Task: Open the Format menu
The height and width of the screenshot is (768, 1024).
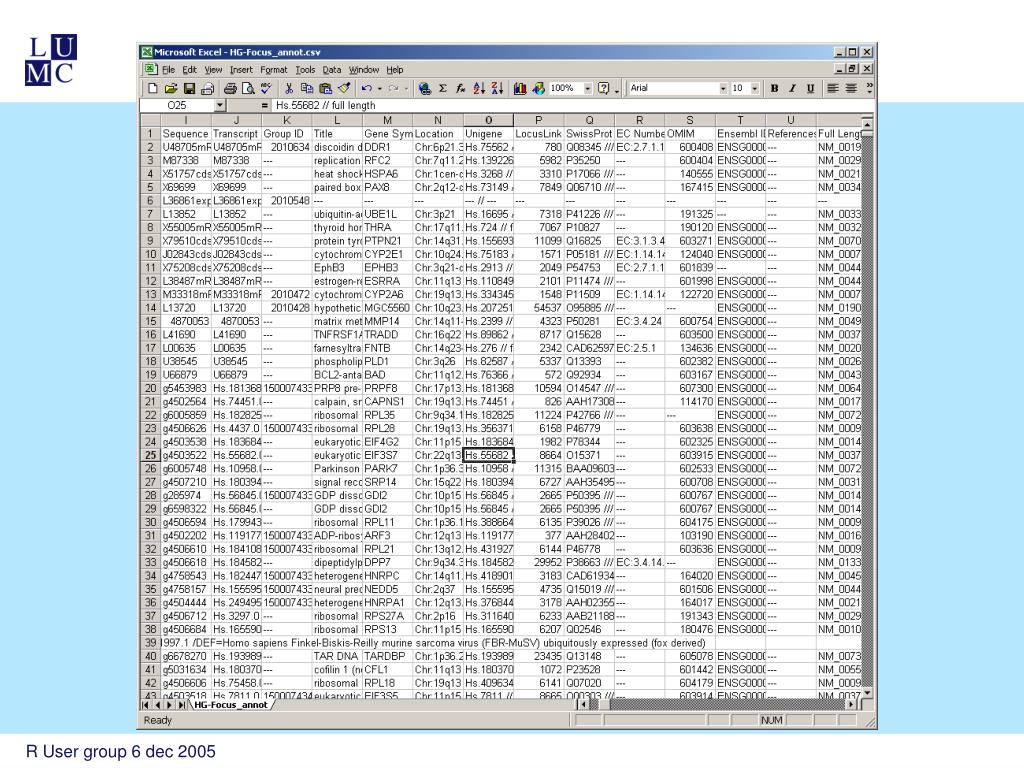Action: tap(274, 70)
